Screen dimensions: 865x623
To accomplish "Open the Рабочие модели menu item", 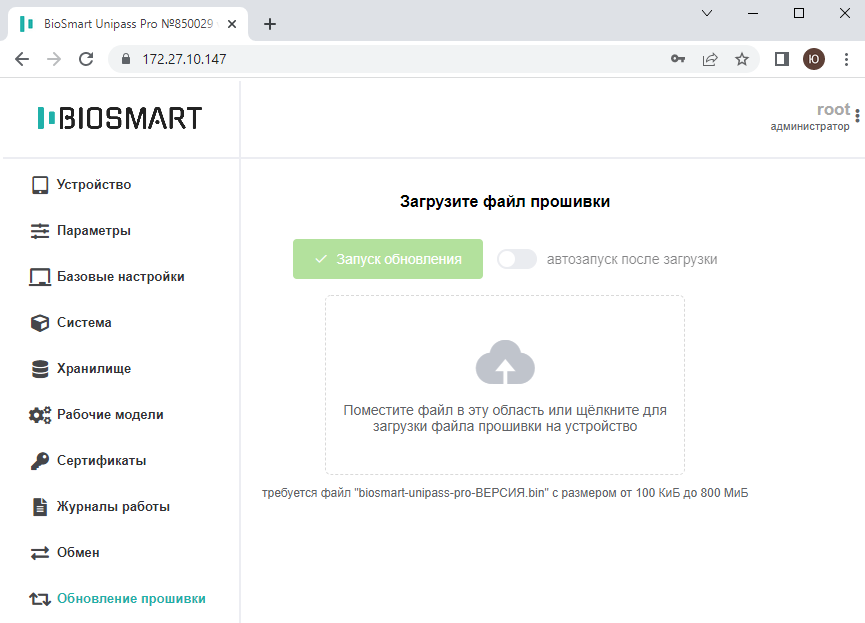I will pyautogui.click(x=110, y=414).
